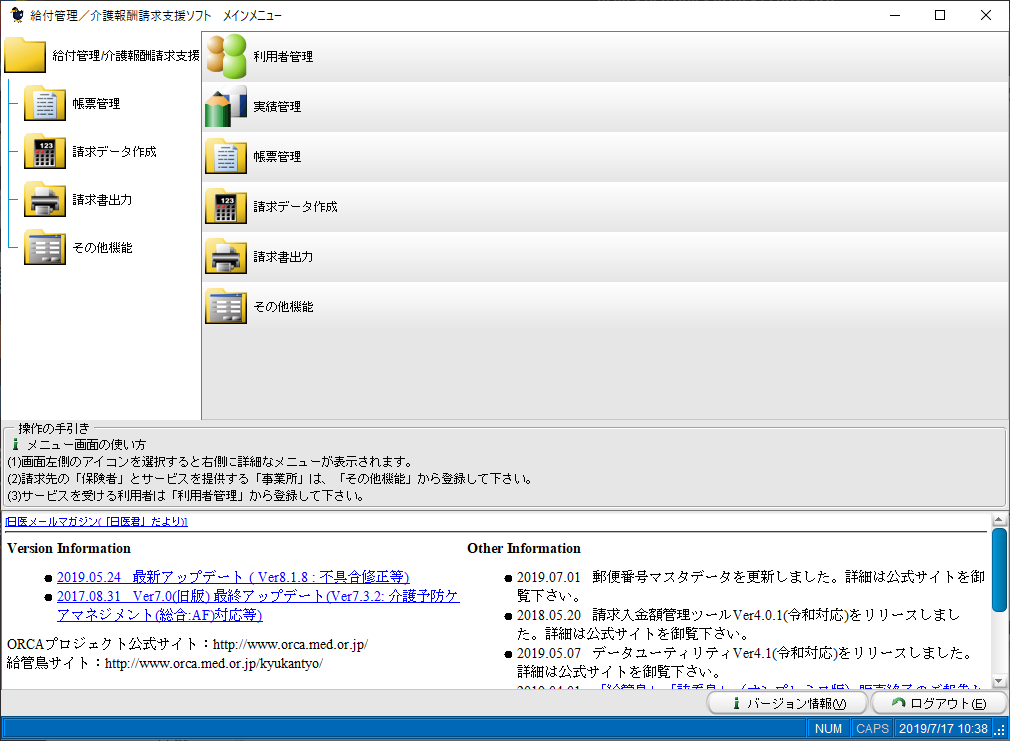Open 実績管理 in the main menu panel
Image resolution: width=1010 pixels, height=741 pixels.
point(280,106)
